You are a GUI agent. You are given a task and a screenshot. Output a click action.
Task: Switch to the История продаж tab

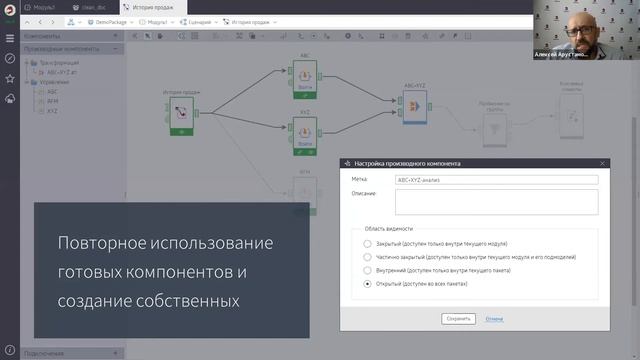pyautogui.click(x=153, y=7)
